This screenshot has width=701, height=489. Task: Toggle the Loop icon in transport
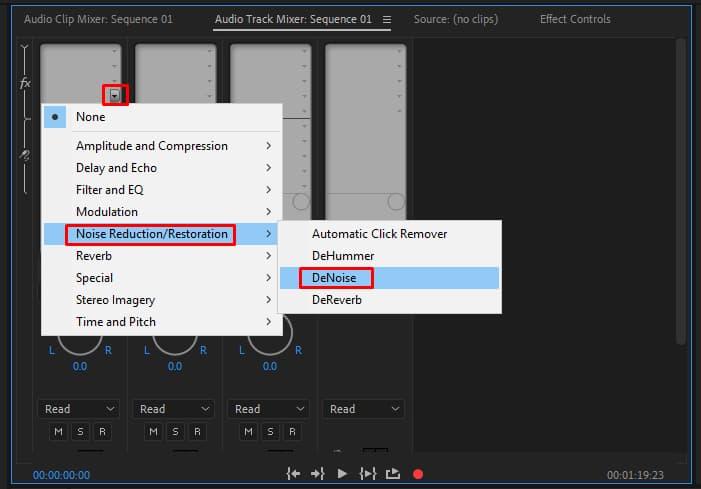click(393, 474)
